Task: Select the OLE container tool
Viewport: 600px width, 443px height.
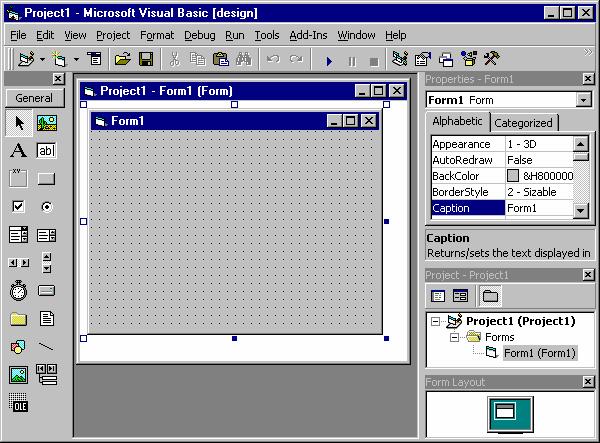Action: pyautogui.click(x=18, y=402)
